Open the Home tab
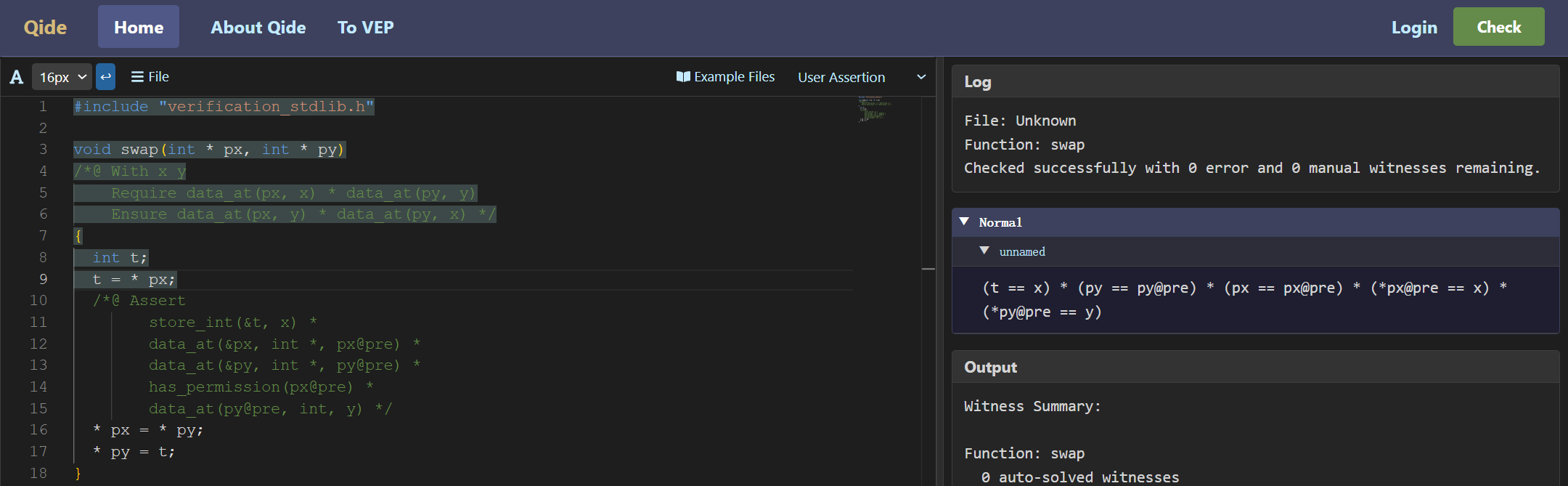 (x=139, y=28)
